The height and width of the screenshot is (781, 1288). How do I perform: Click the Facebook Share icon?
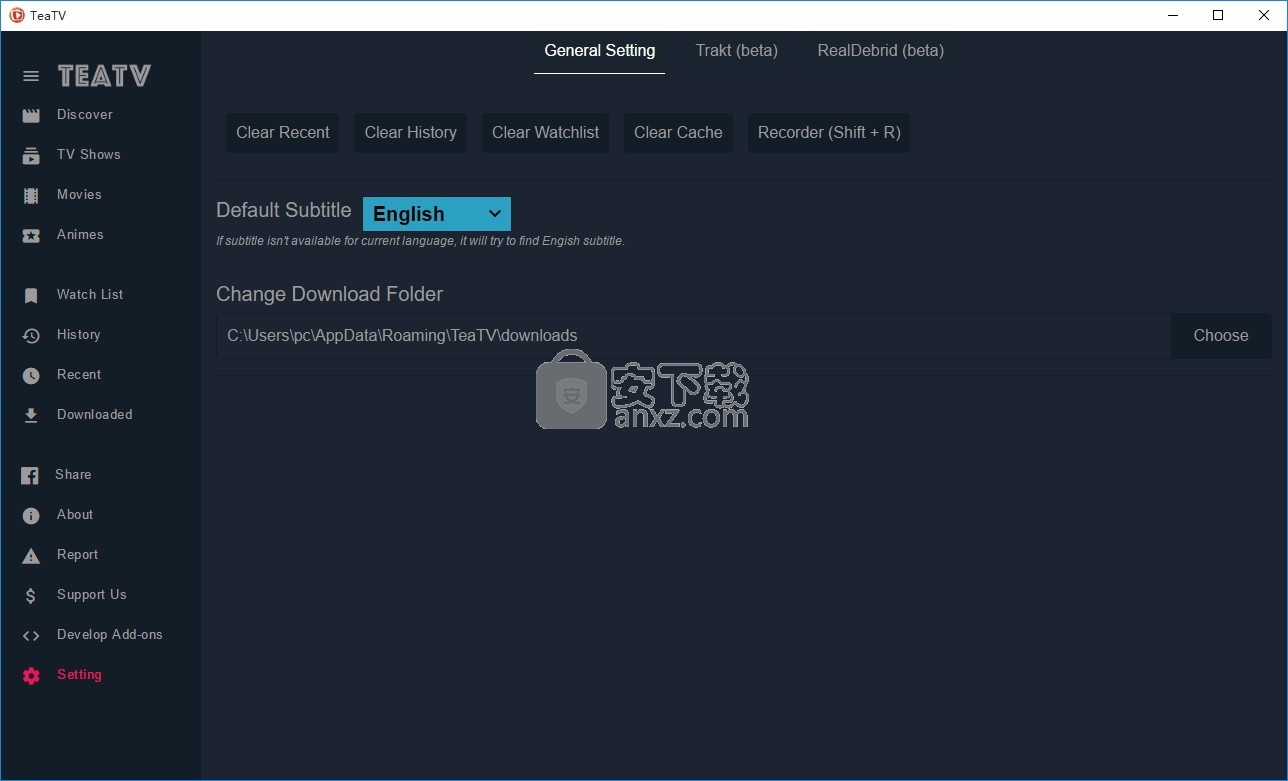pos(30,475)
